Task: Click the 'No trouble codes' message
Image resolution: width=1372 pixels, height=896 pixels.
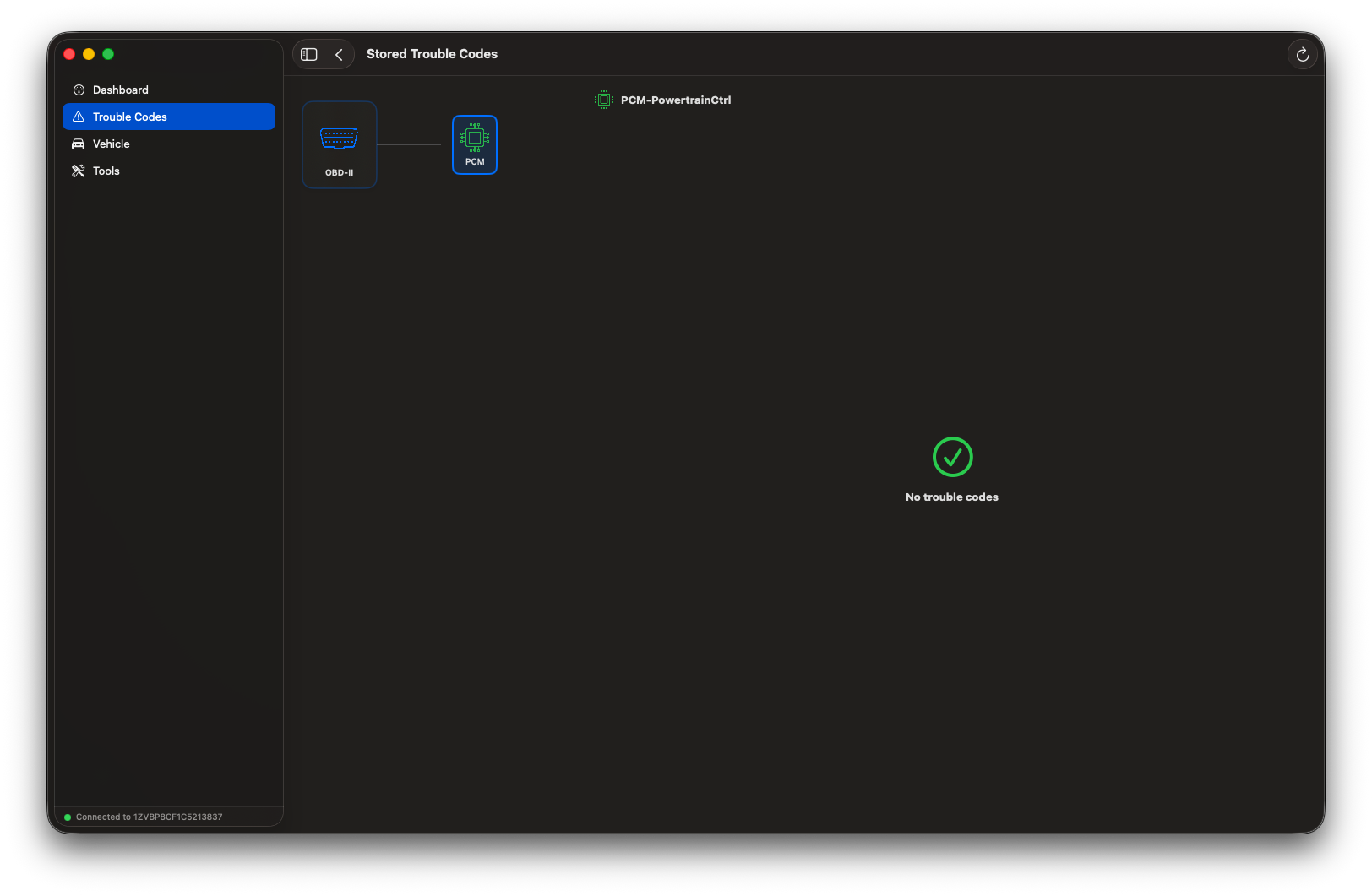Action: [952, 497]
